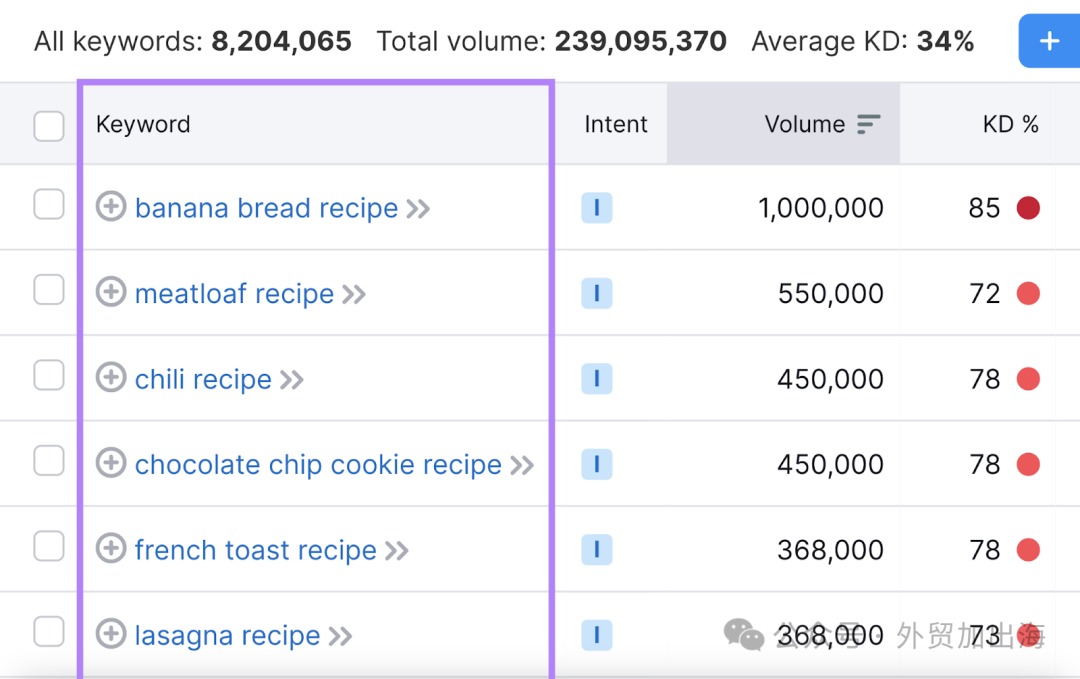Add french toast recipe with plus icon
The height and width of the screenshot is (679, 1080).
pyautogui.click(x=110, y=549)
